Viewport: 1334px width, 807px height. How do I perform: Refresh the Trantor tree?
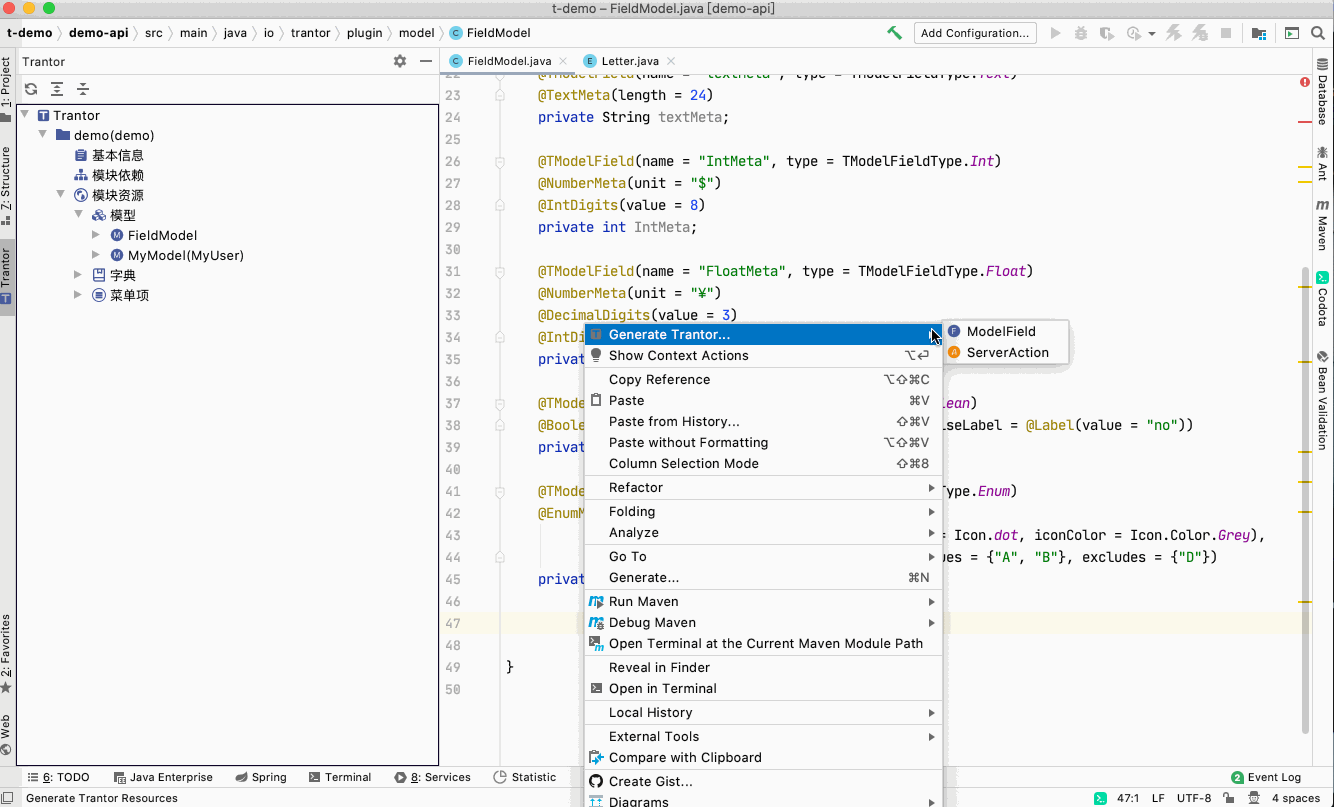point(31,89)
